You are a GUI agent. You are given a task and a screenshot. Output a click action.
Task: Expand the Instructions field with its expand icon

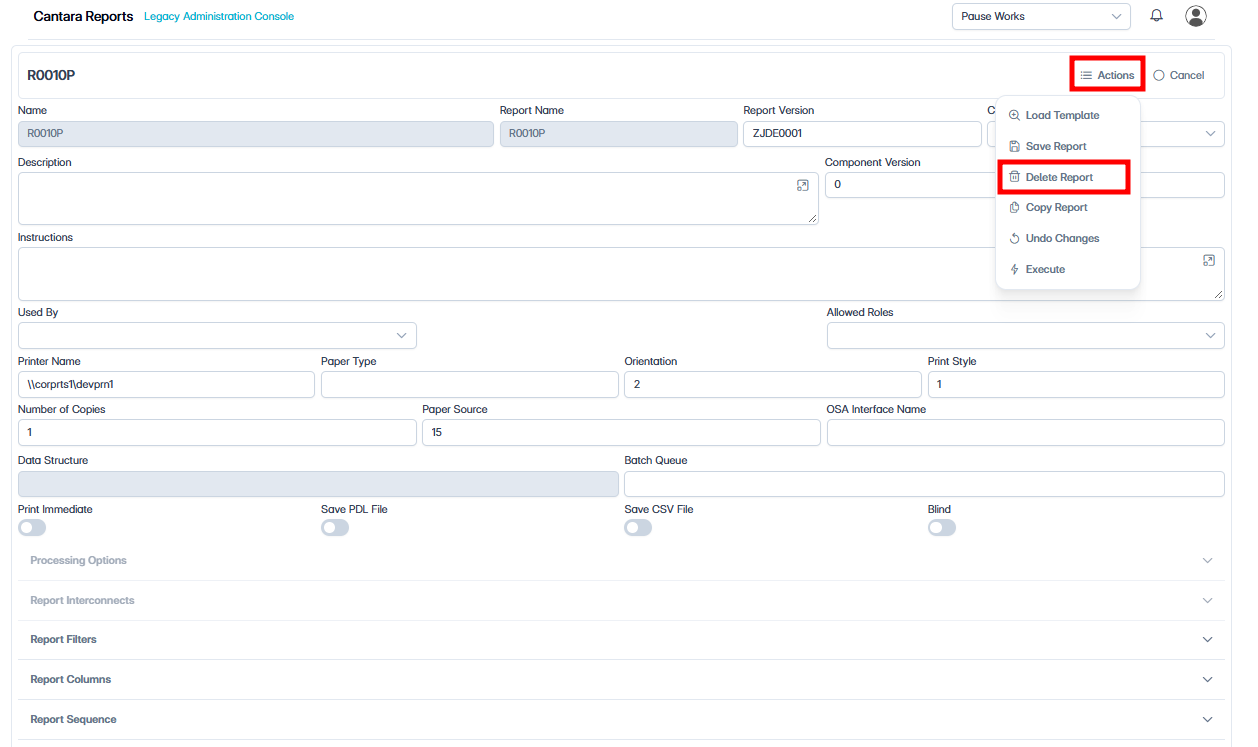pos(1208,260)
